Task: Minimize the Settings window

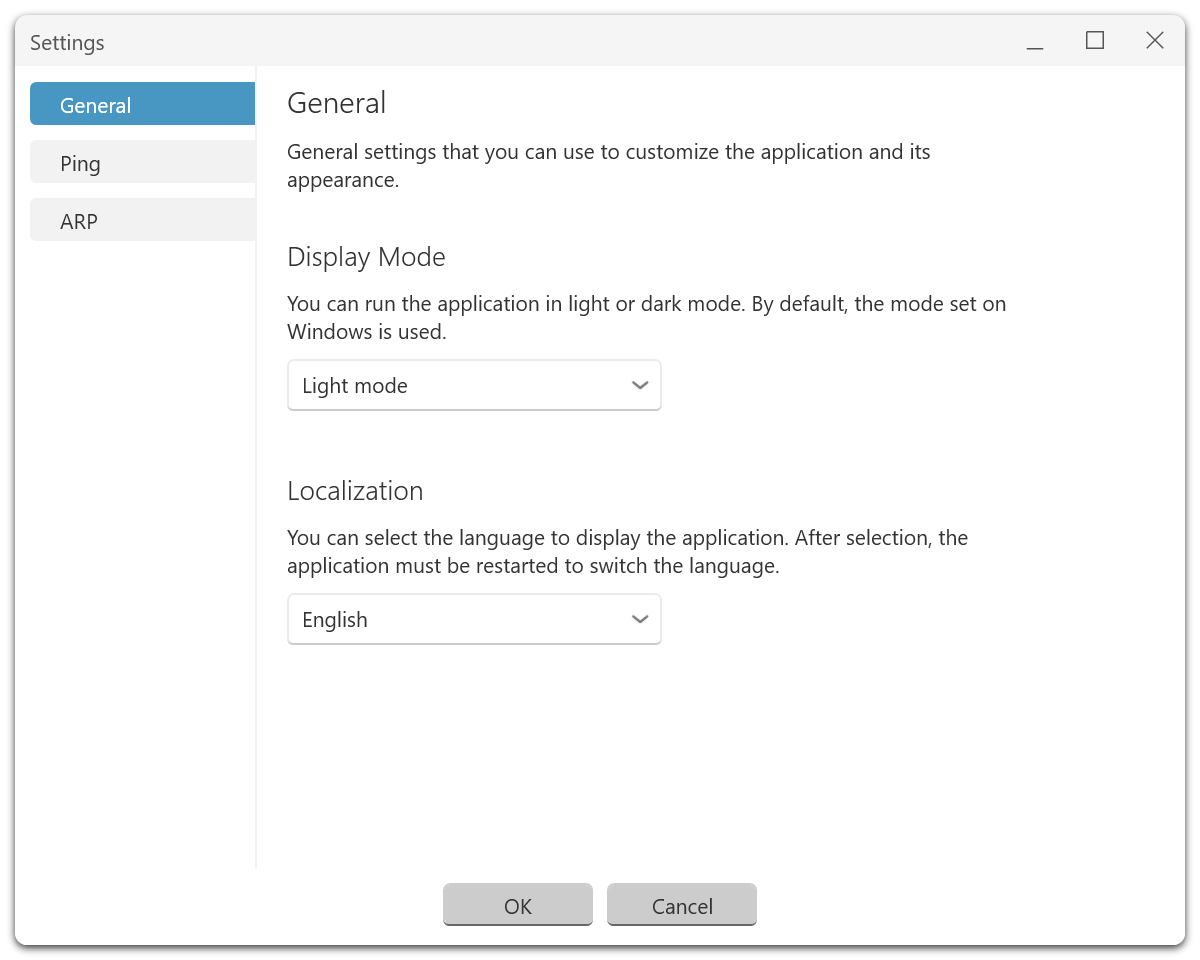Action: click(1035, 42)
